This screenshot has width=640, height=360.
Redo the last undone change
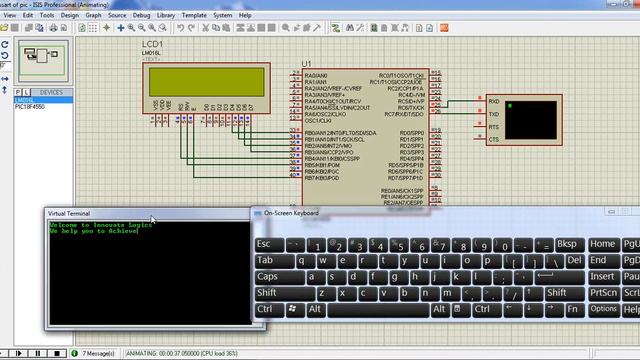click(x=191, y=28)
